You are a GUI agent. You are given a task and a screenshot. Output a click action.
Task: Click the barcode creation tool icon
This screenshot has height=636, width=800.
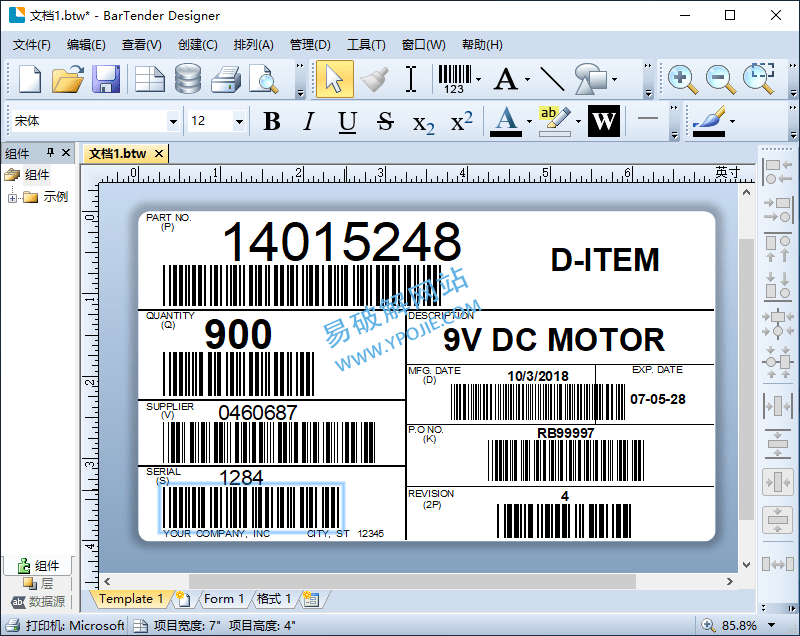[454, 79]
